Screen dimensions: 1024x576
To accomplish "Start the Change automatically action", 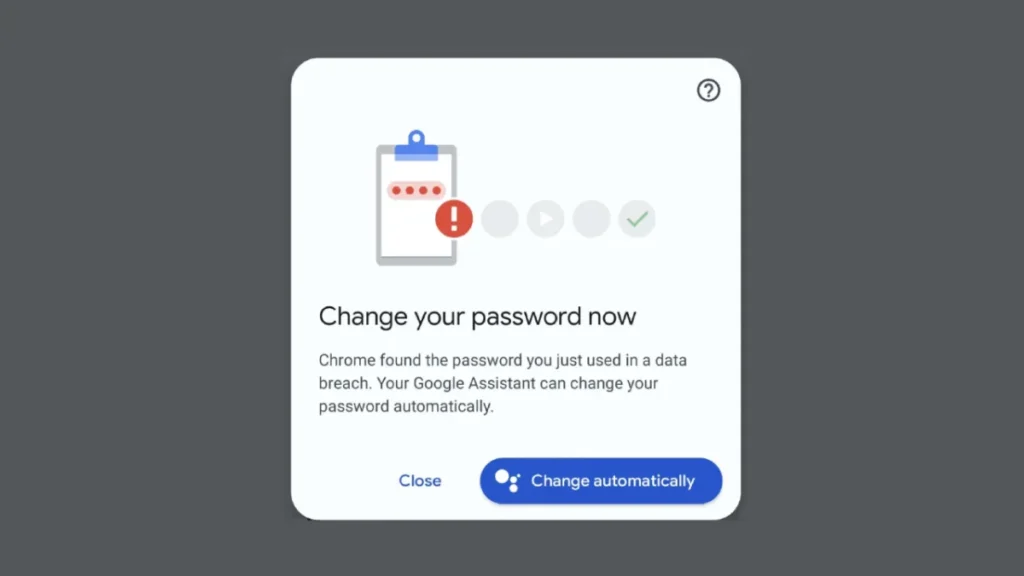I will coord(601,481).
